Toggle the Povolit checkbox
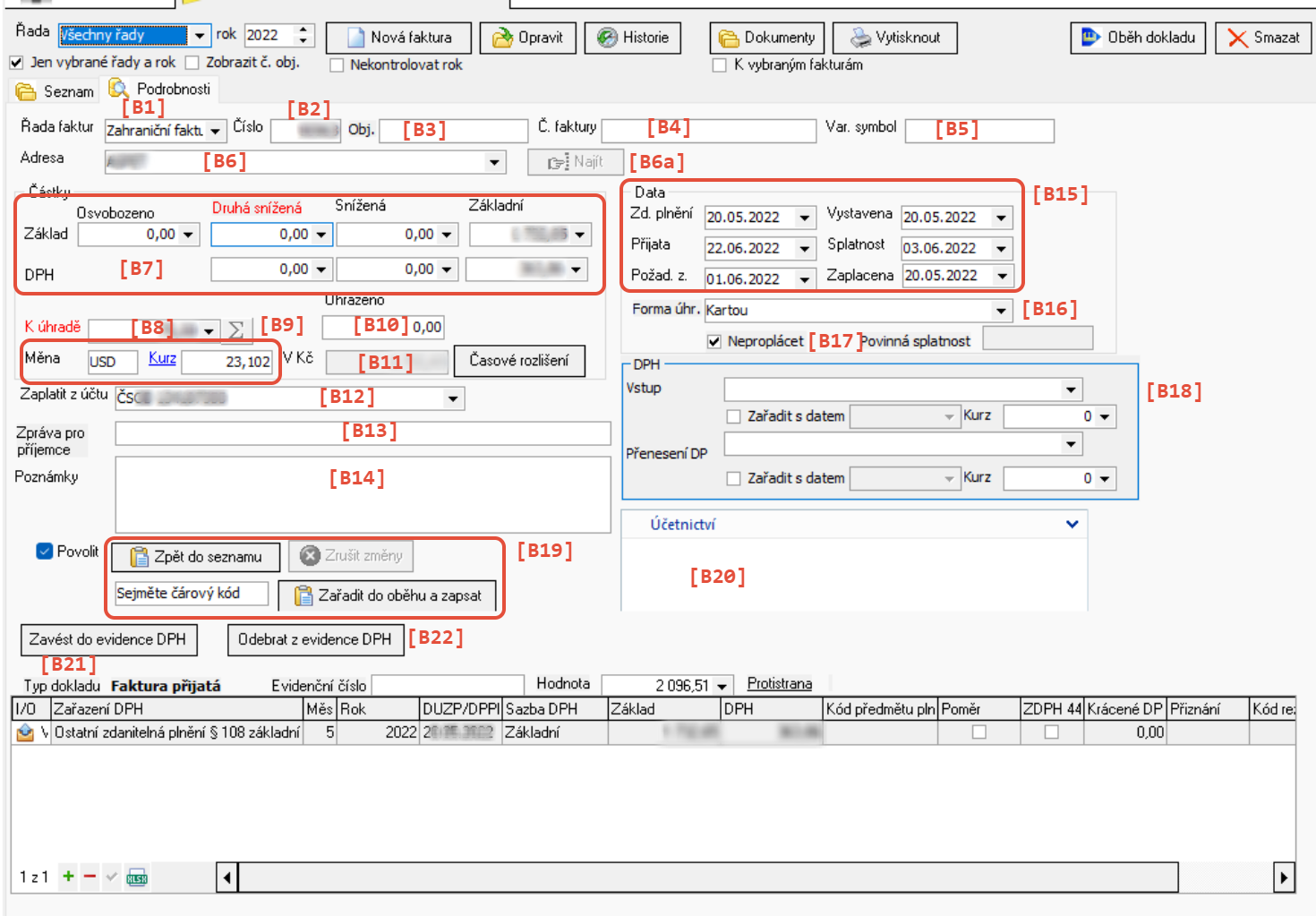 click(45, 552)
